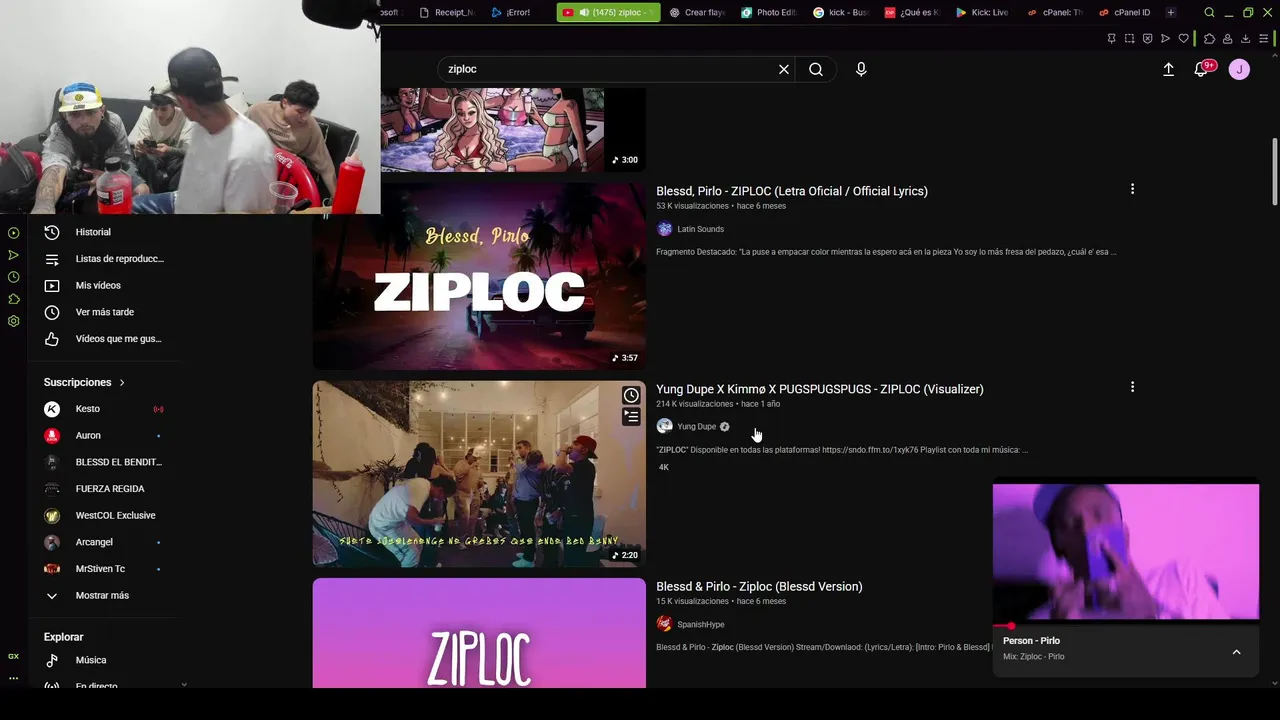This screenshot has width=1280, height=720.
Task: Switch to the Crear flaye tab
Action: [697, 12]
